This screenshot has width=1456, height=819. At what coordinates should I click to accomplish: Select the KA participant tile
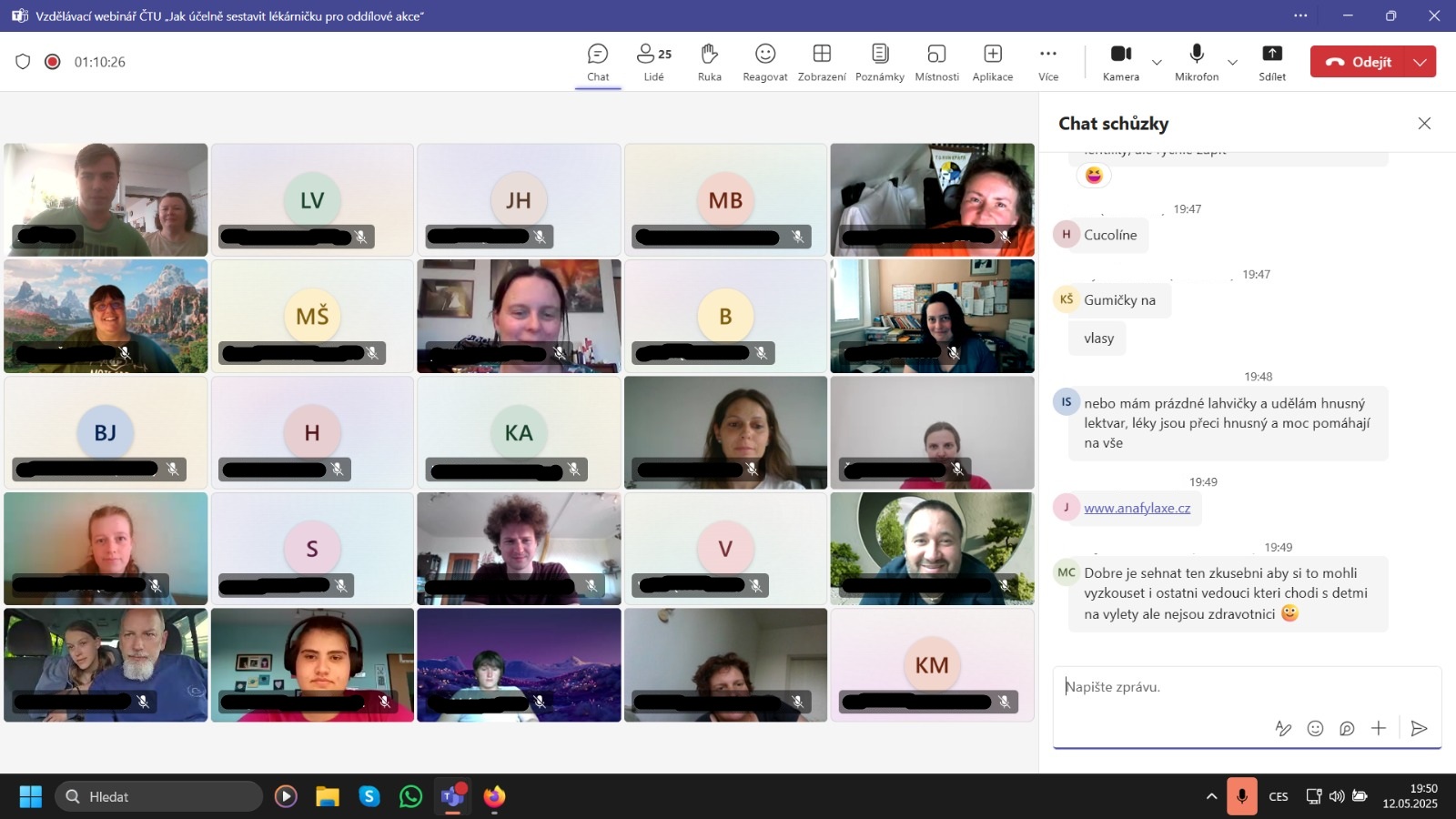[x=519, y=432]
